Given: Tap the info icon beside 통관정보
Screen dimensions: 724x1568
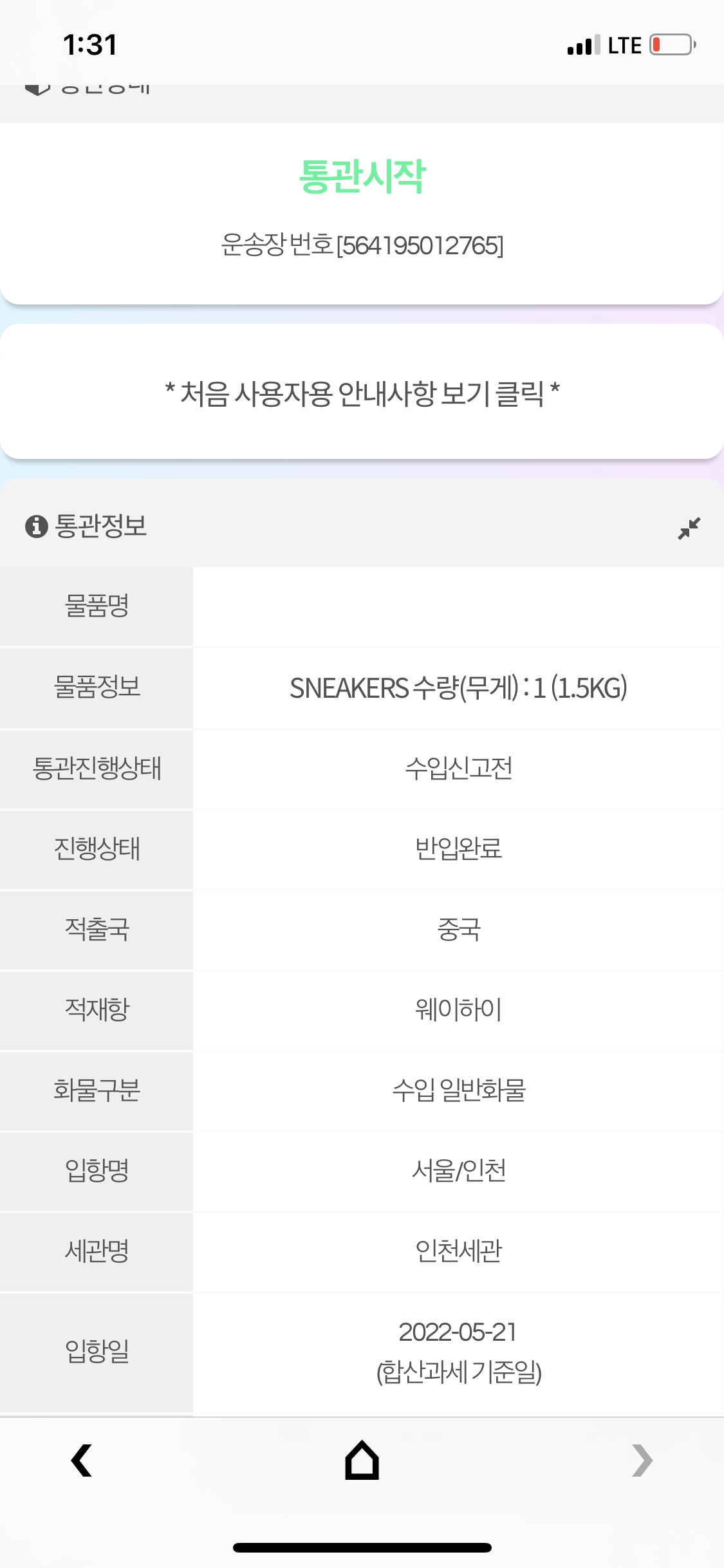Looking at the screenshot, I should 37,527.
